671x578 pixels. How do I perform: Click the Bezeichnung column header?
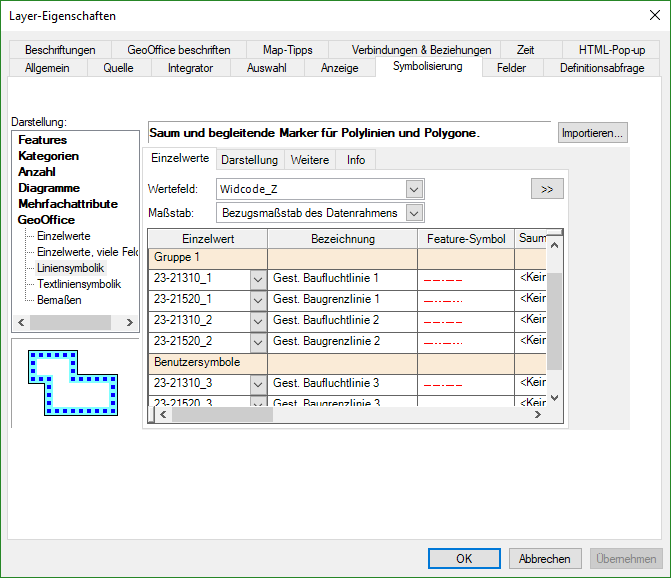point(342,239)
